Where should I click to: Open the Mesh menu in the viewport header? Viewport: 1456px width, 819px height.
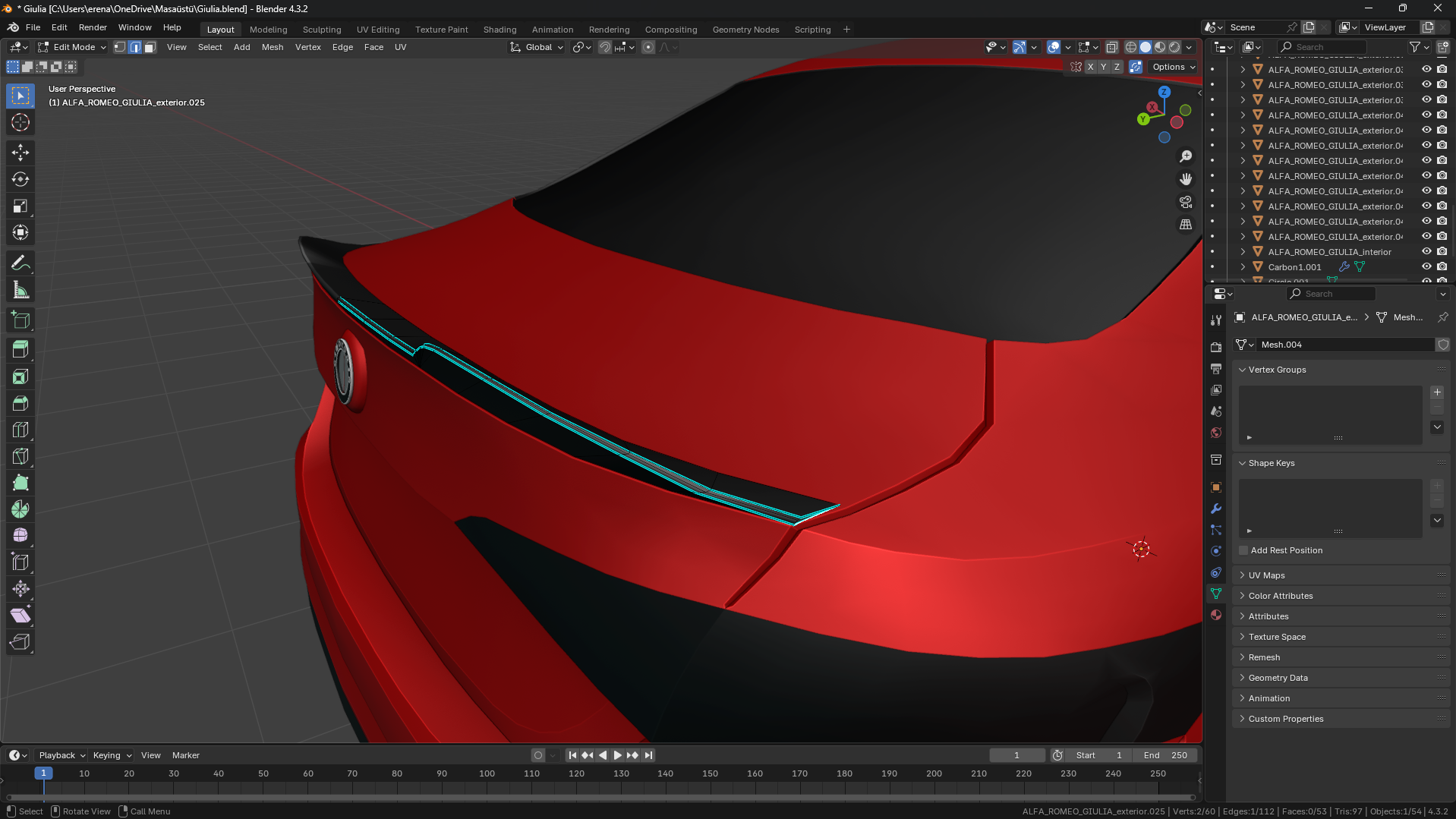point(273,47)
